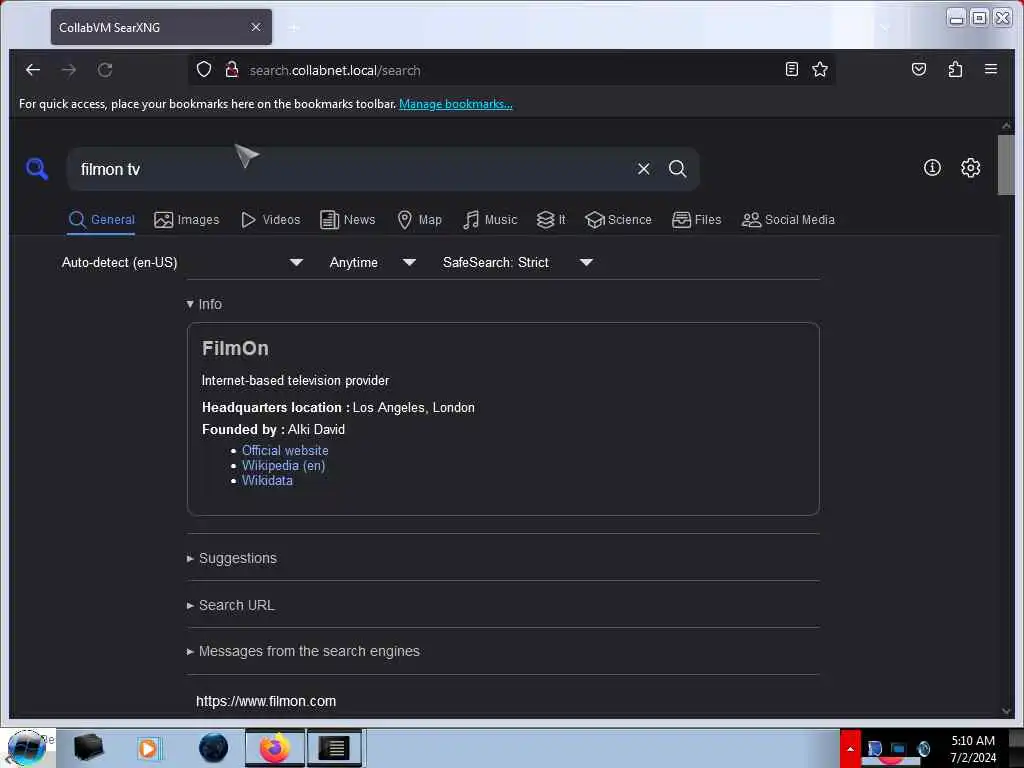Switch to the Images category

pos(187,220)
